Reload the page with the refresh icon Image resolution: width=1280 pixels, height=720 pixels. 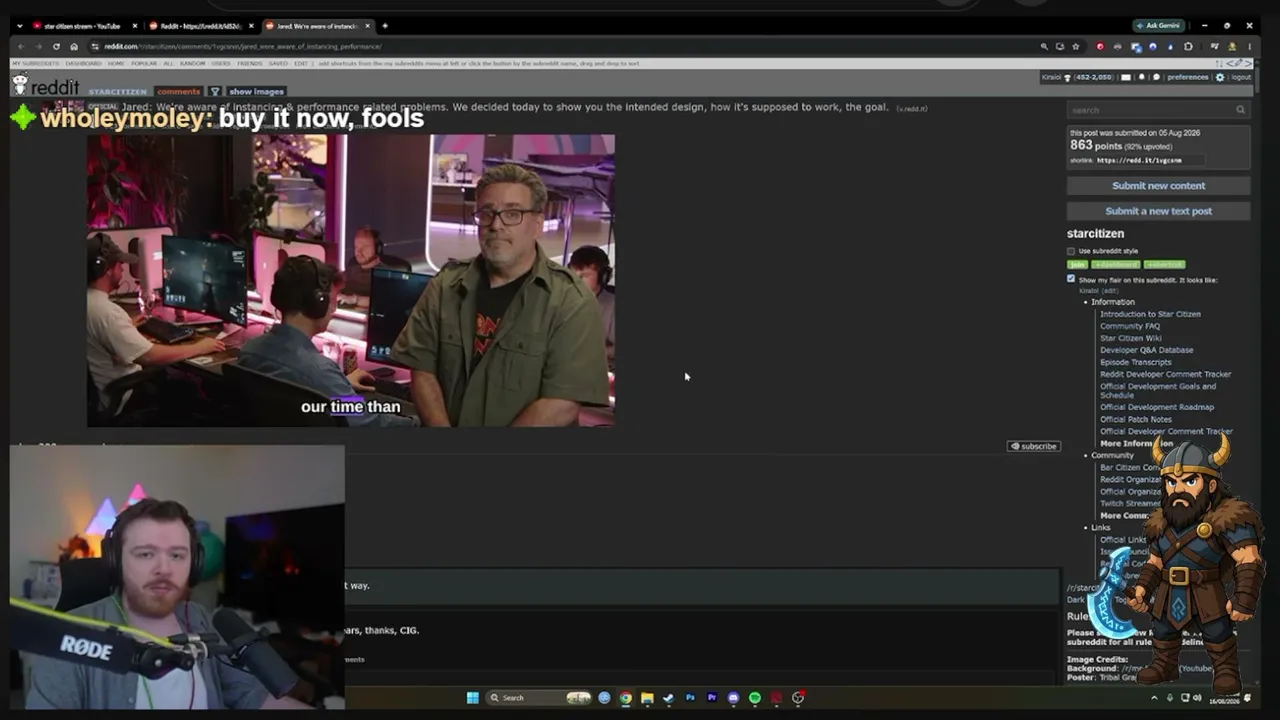click(56, 46)
